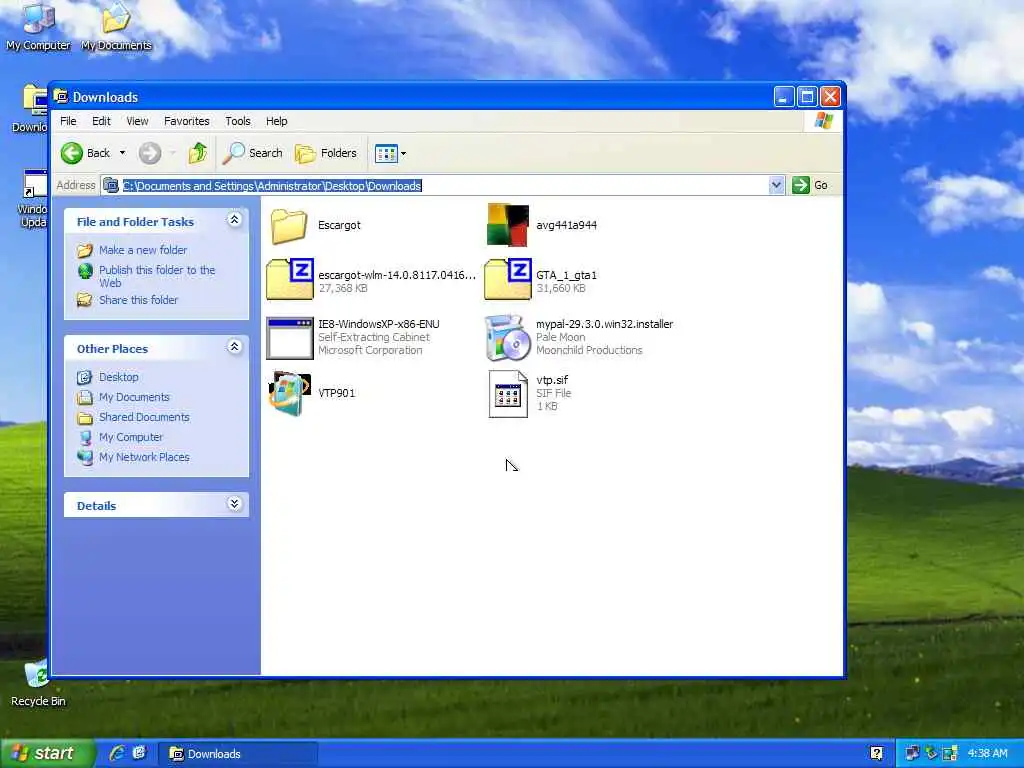
Task: Open the File menu
Action: 68,121
